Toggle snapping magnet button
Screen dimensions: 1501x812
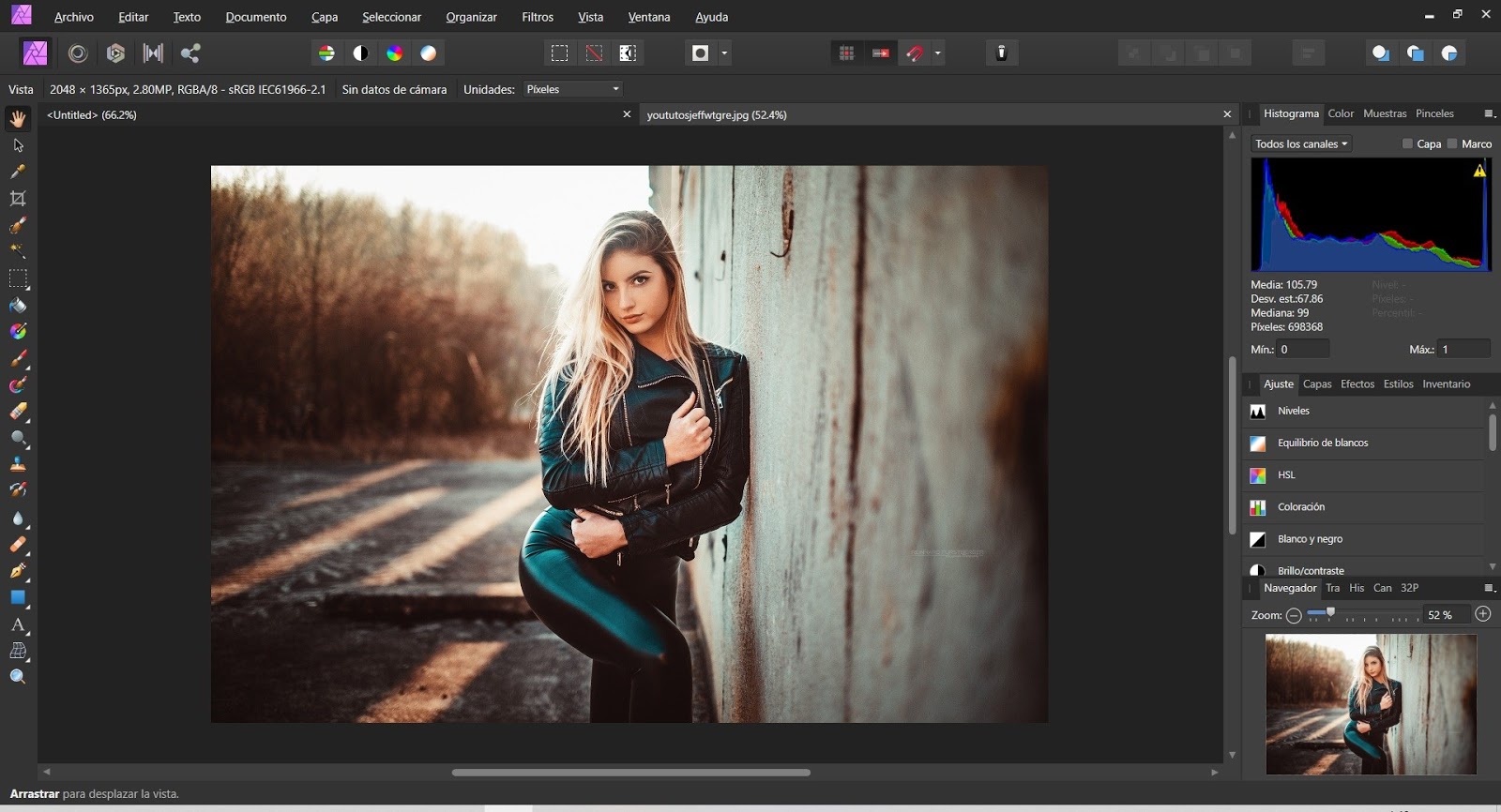click(x=915, y=53)
